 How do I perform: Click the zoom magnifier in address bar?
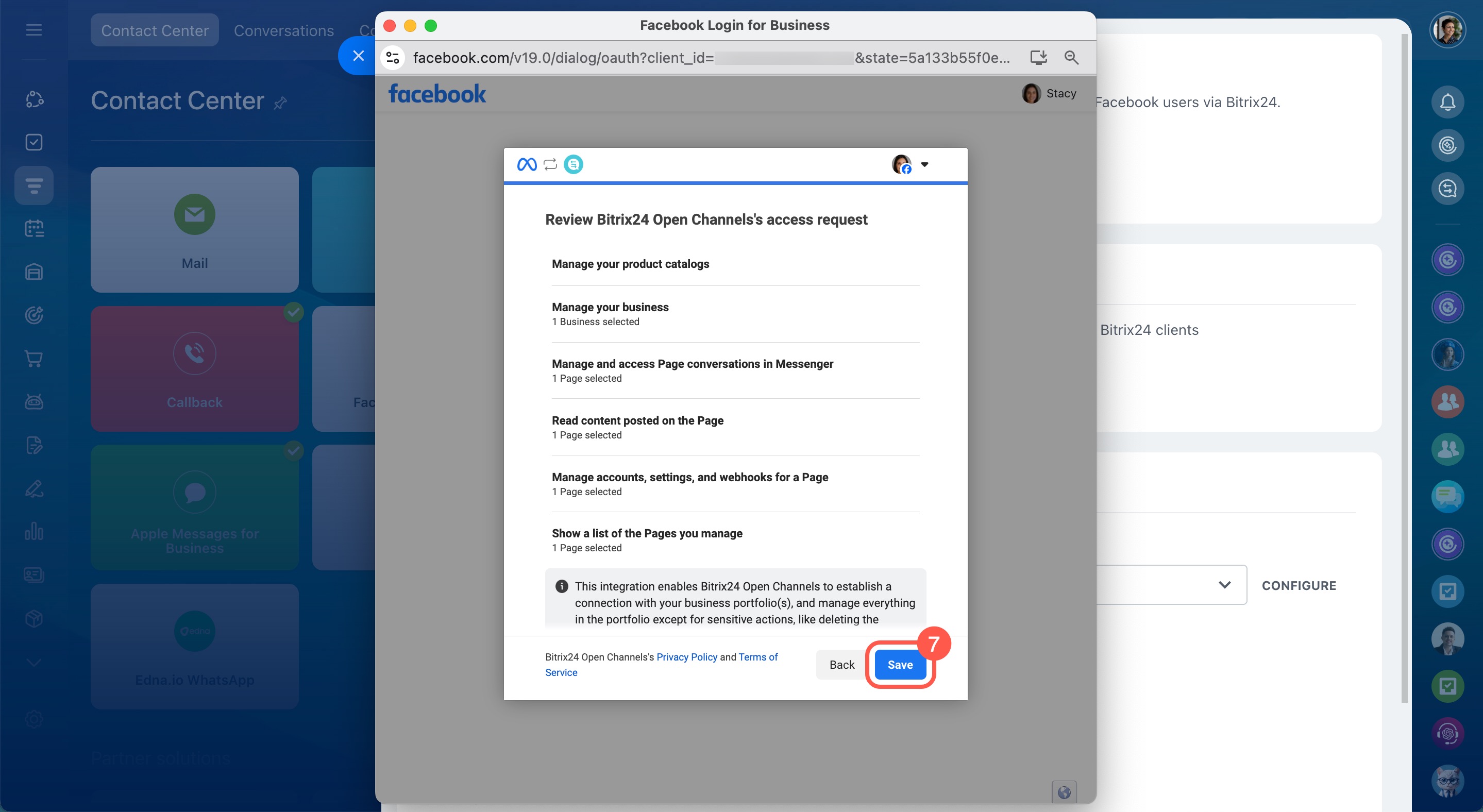coord(1071,58)
